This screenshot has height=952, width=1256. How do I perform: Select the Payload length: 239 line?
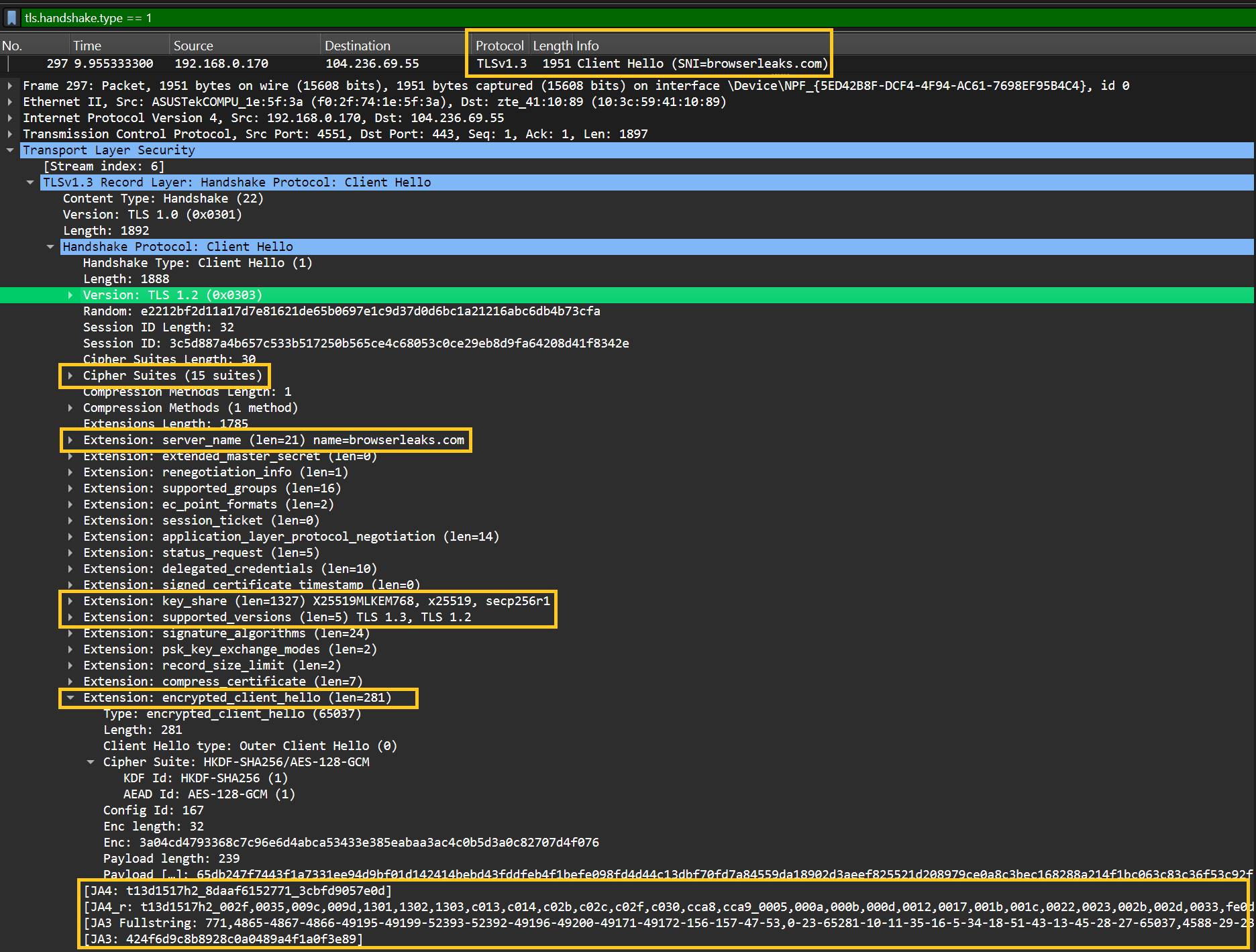171,859
